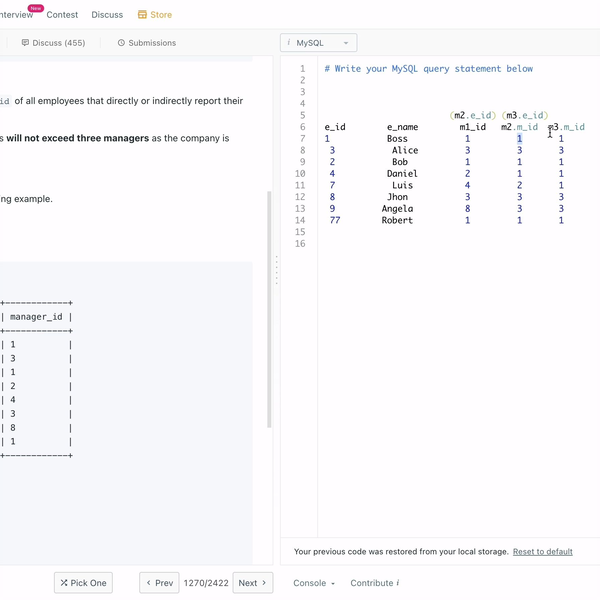Viewport: 600px width, 600px height.
Task: Click editor line 15 to place cursor
Action: coord(450,232)
